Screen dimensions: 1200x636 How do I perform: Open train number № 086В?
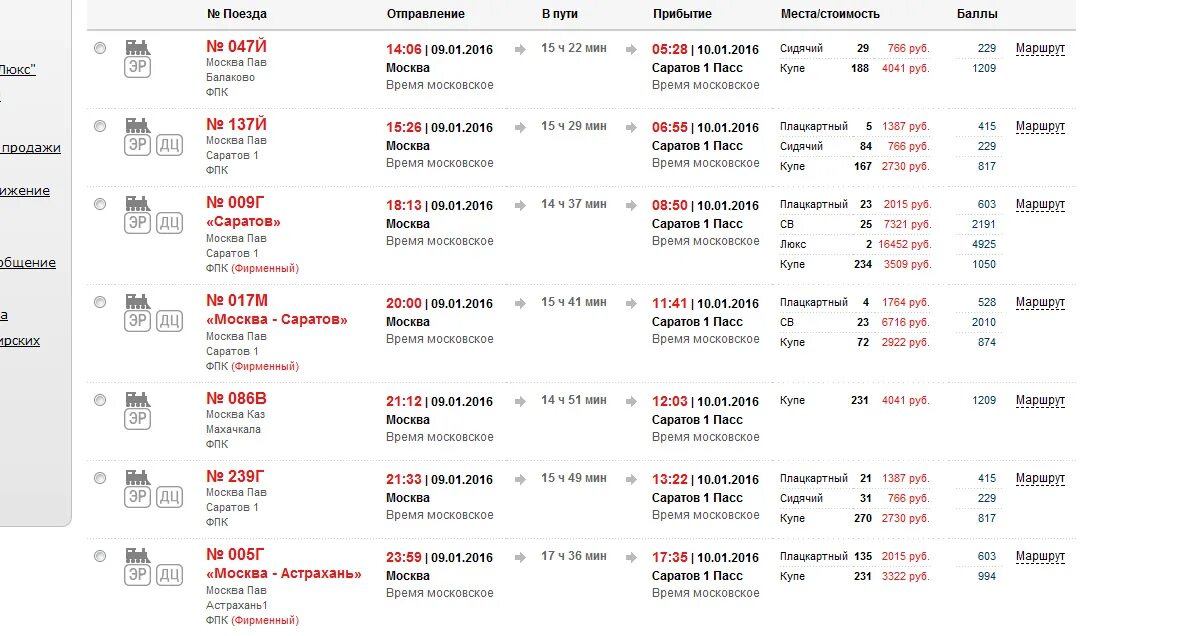click(236, 398)
